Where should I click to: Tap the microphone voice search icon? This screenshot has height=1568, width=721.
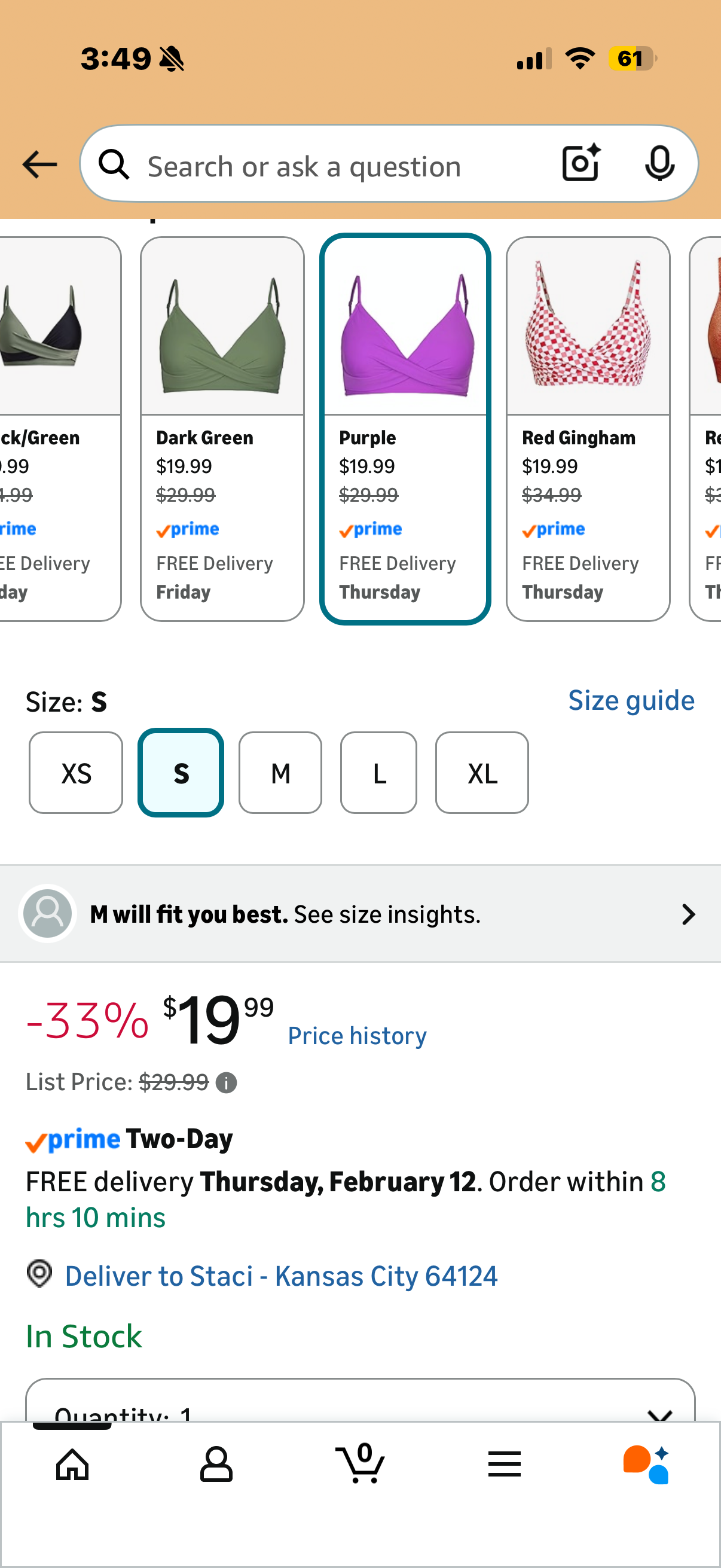click(x=659, y=163)
